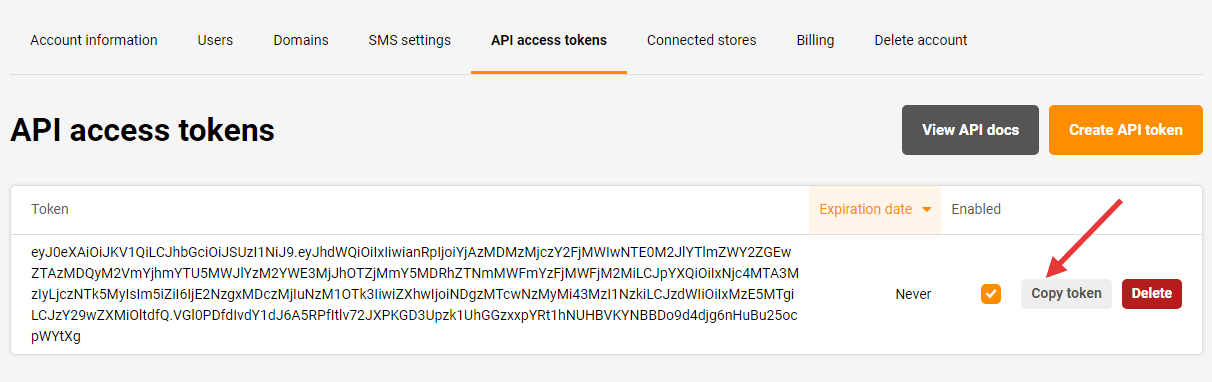Click the API access tokens page heading
This screenshot has width=1212, height=382.
tap(142, 130)
